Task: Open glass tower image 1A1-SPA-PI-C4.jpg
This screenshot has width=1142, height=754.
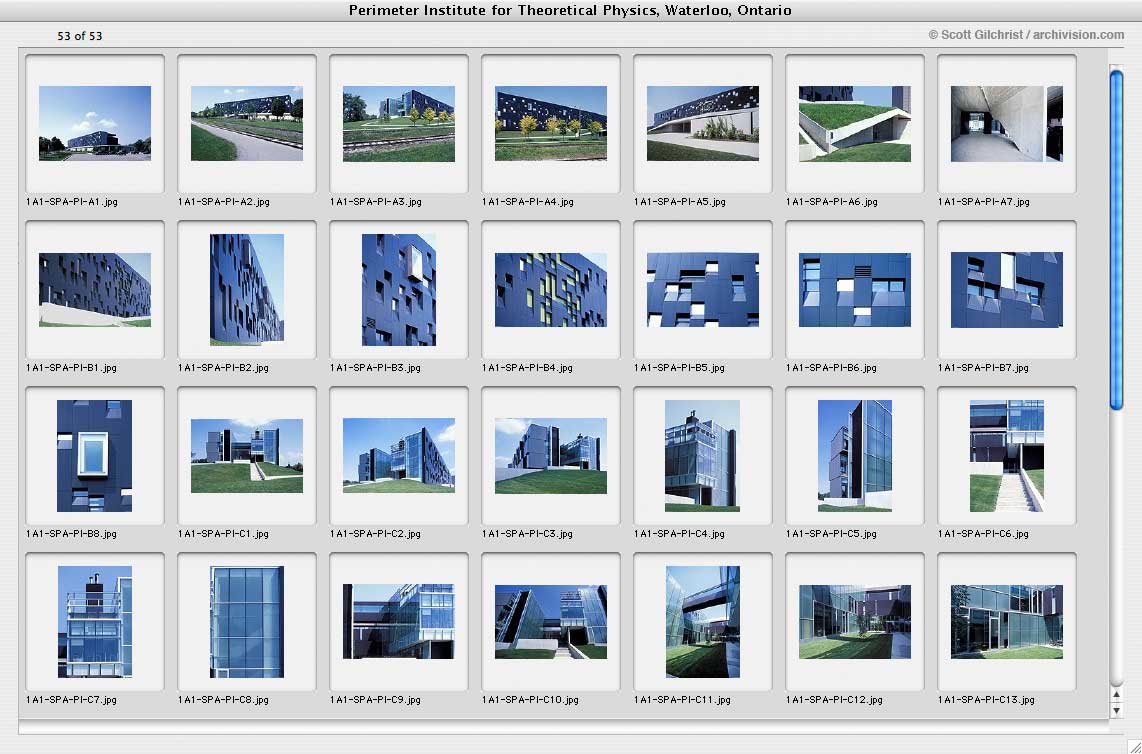Action: coord(703,455)
